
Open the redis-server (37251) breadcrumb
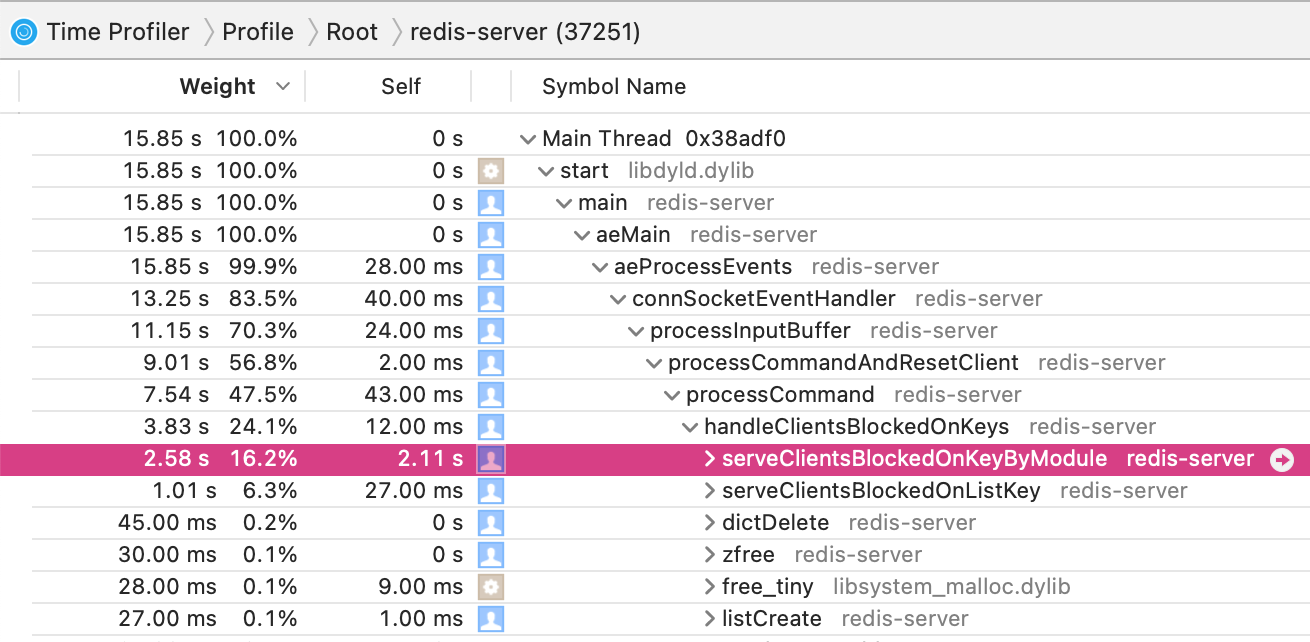(x=525, y=32)
